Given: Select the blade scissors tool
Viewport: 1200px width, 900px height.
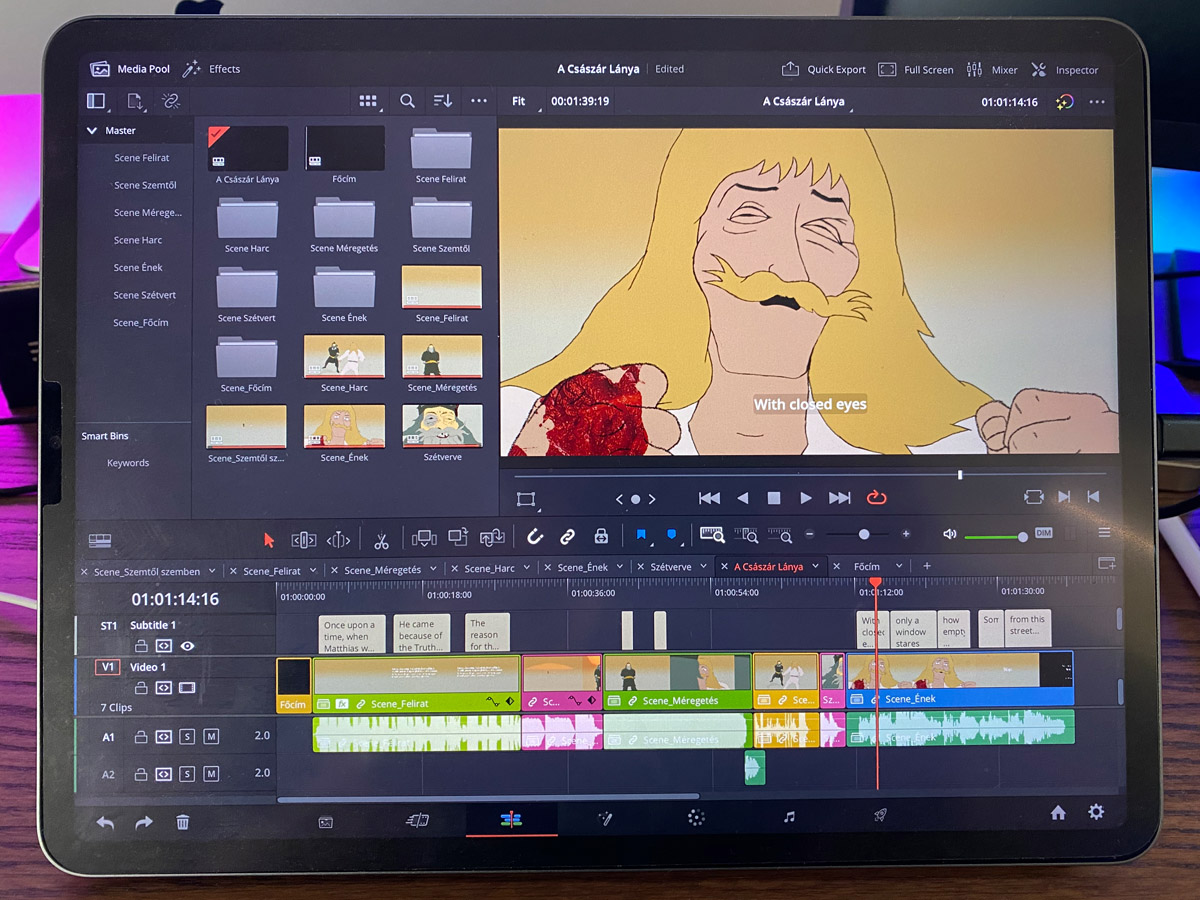Looking at the screenshot, I should (x=381, y=540).
